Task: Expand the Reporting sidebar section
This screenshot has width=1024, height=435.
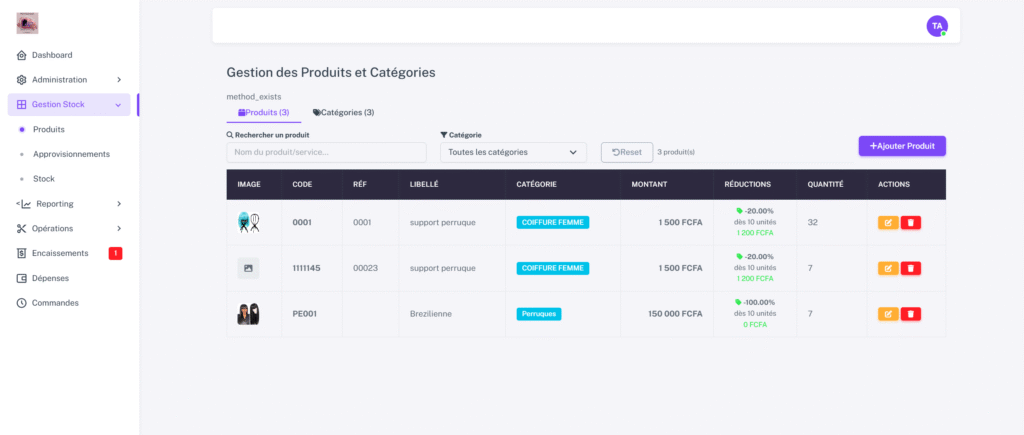Action: (x=69, y=204)
